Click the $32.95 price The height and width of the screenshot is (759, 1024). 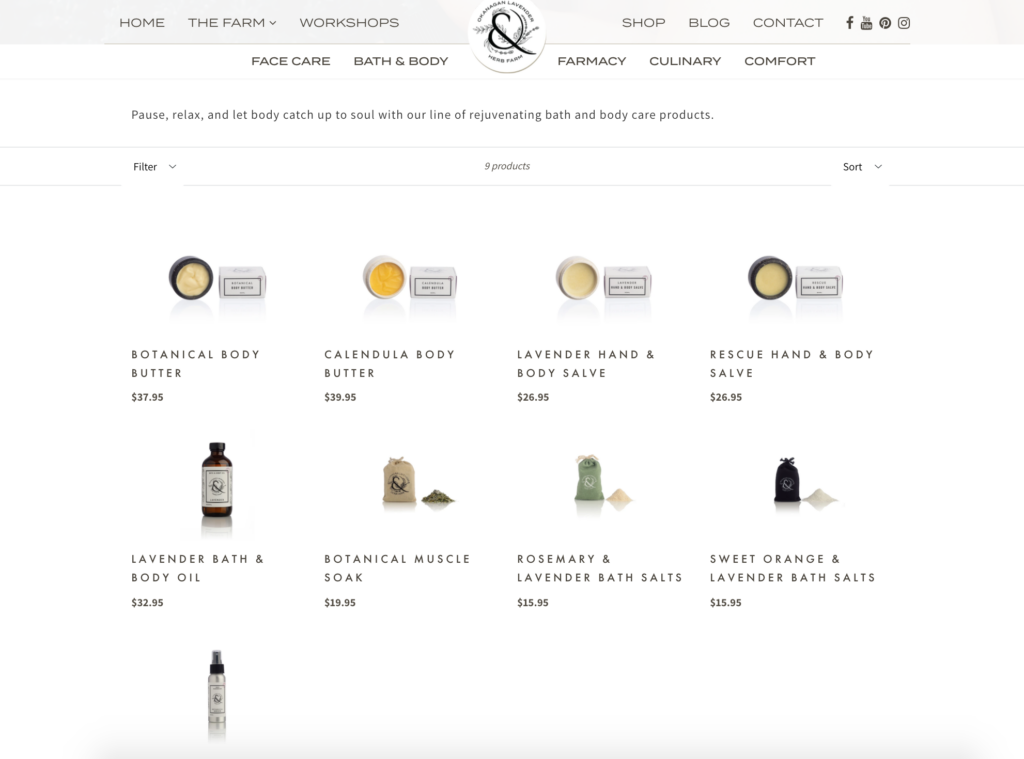(x=148, y=603)
